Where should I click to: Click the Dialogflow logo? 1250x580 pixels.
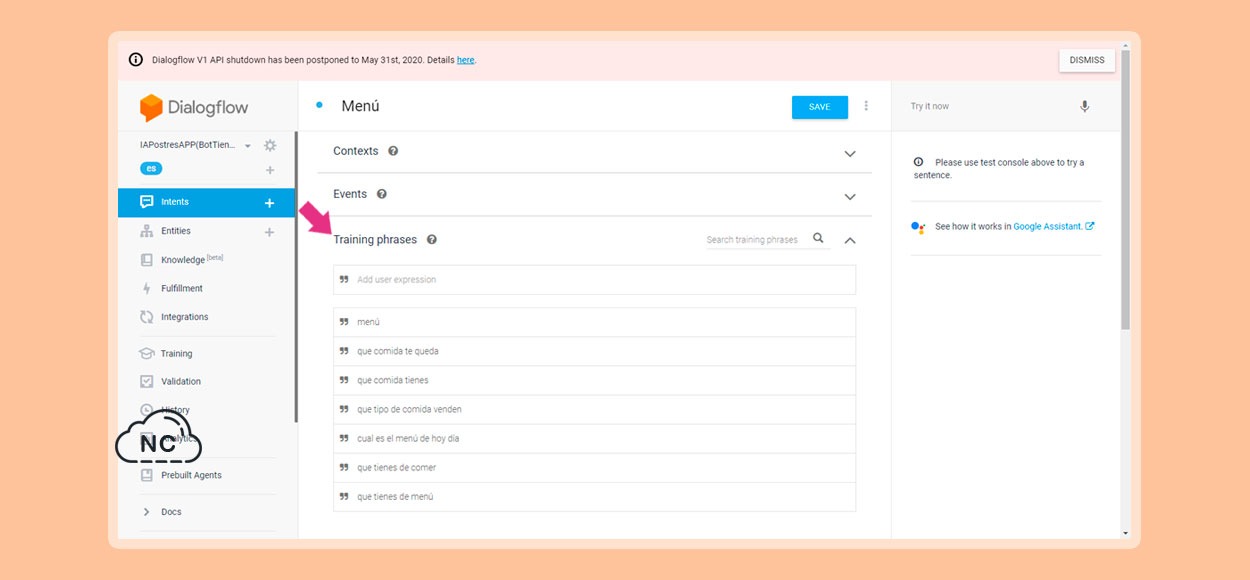tap(194, 108)
